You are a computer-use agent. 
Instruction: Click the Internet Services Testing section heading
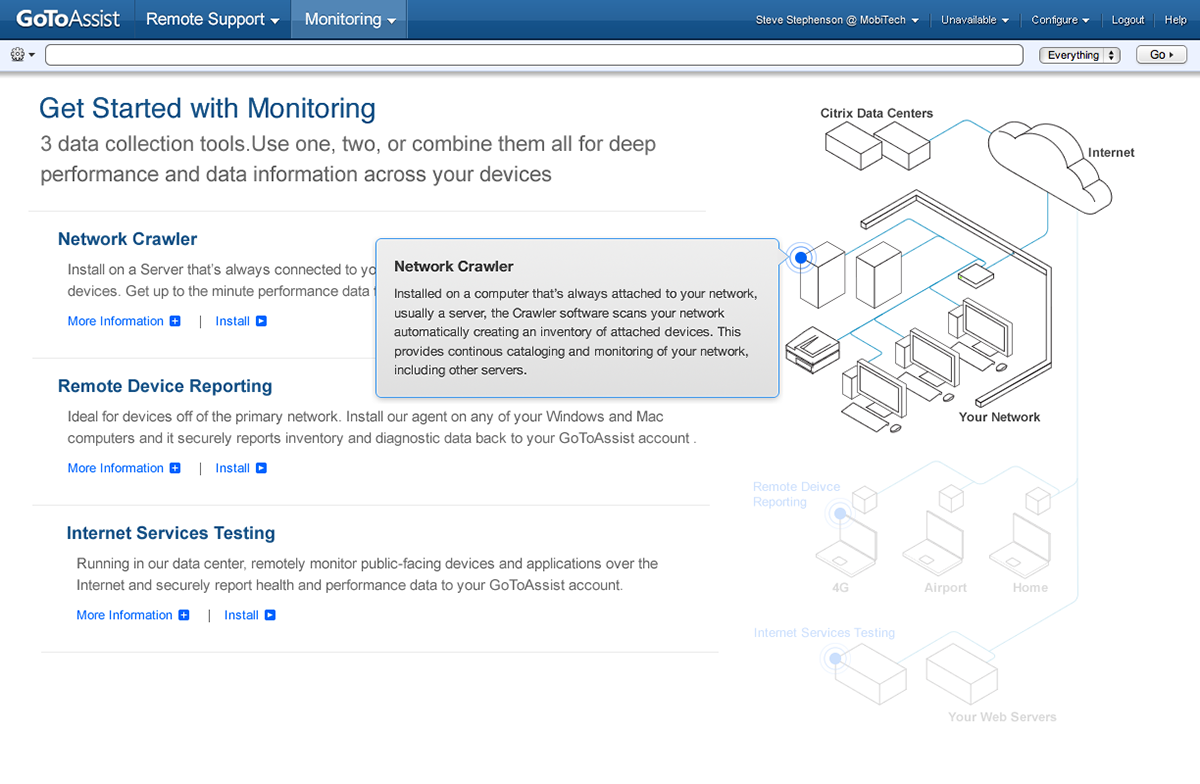coord(171,533)
